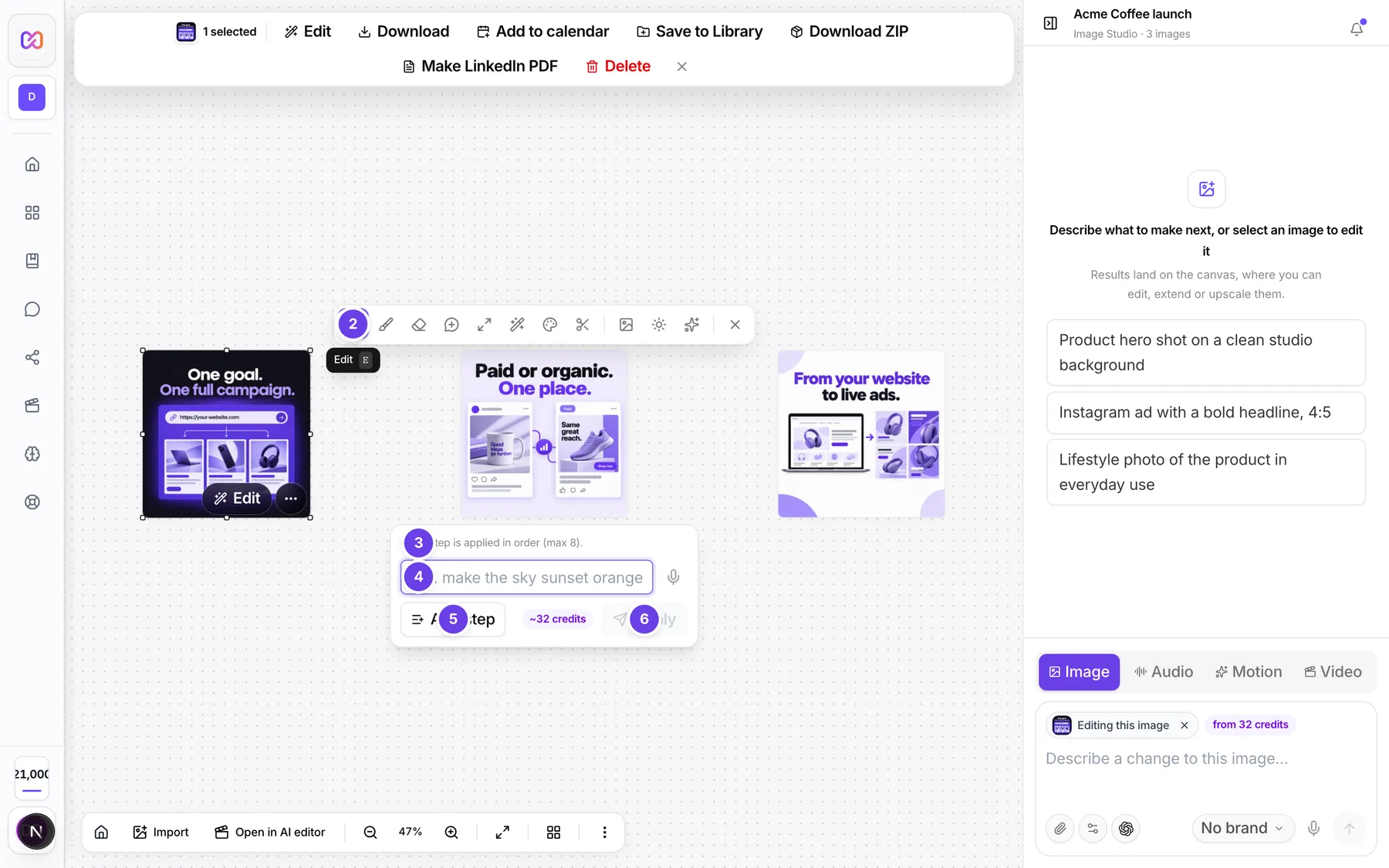The height and width of the screenshot is (868, 1389).
Task: Click Save to Library
Action: [x=699, y=32]
